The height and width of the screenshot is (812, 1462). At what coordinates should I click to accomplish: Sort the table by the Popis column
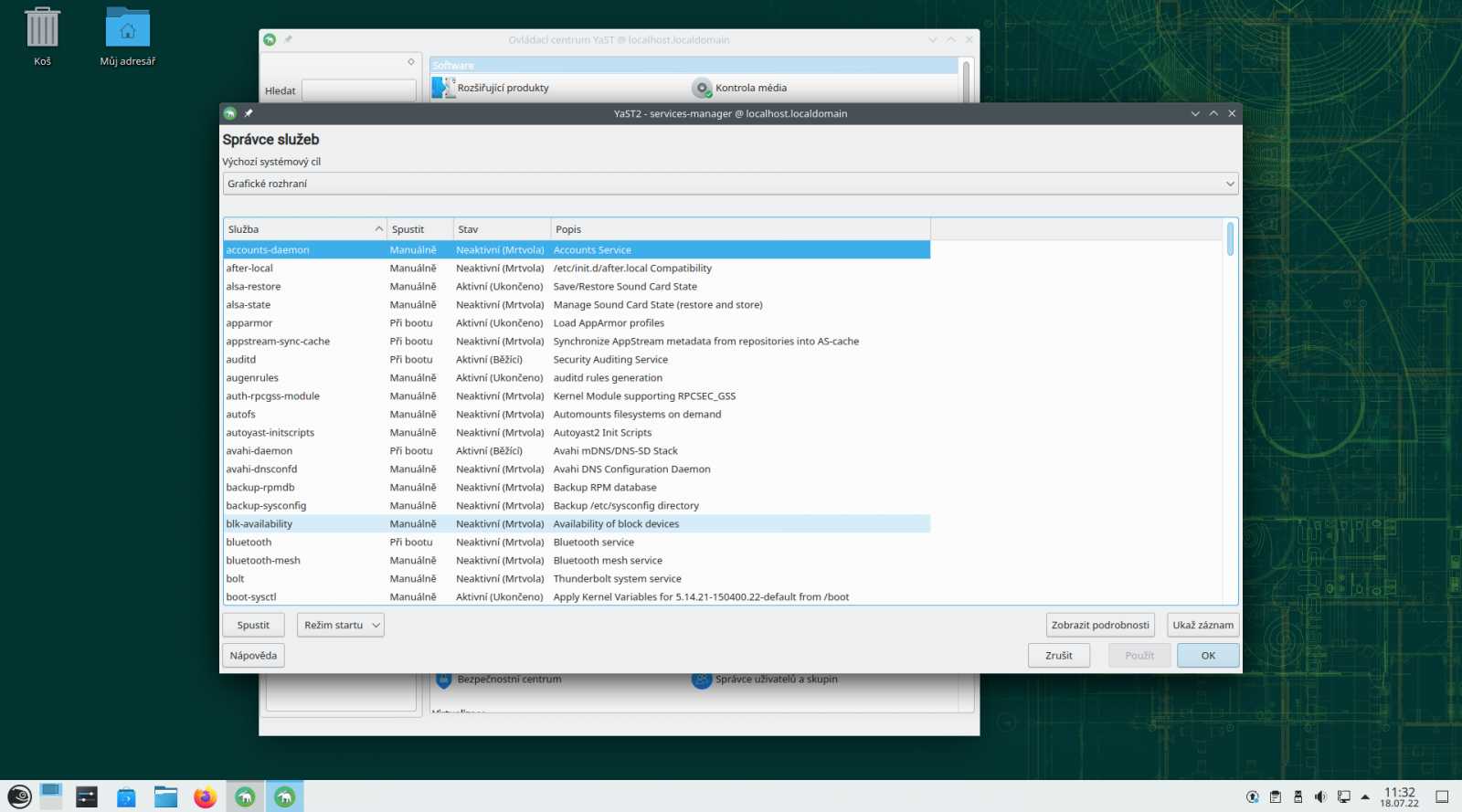[x=740, y=229]
